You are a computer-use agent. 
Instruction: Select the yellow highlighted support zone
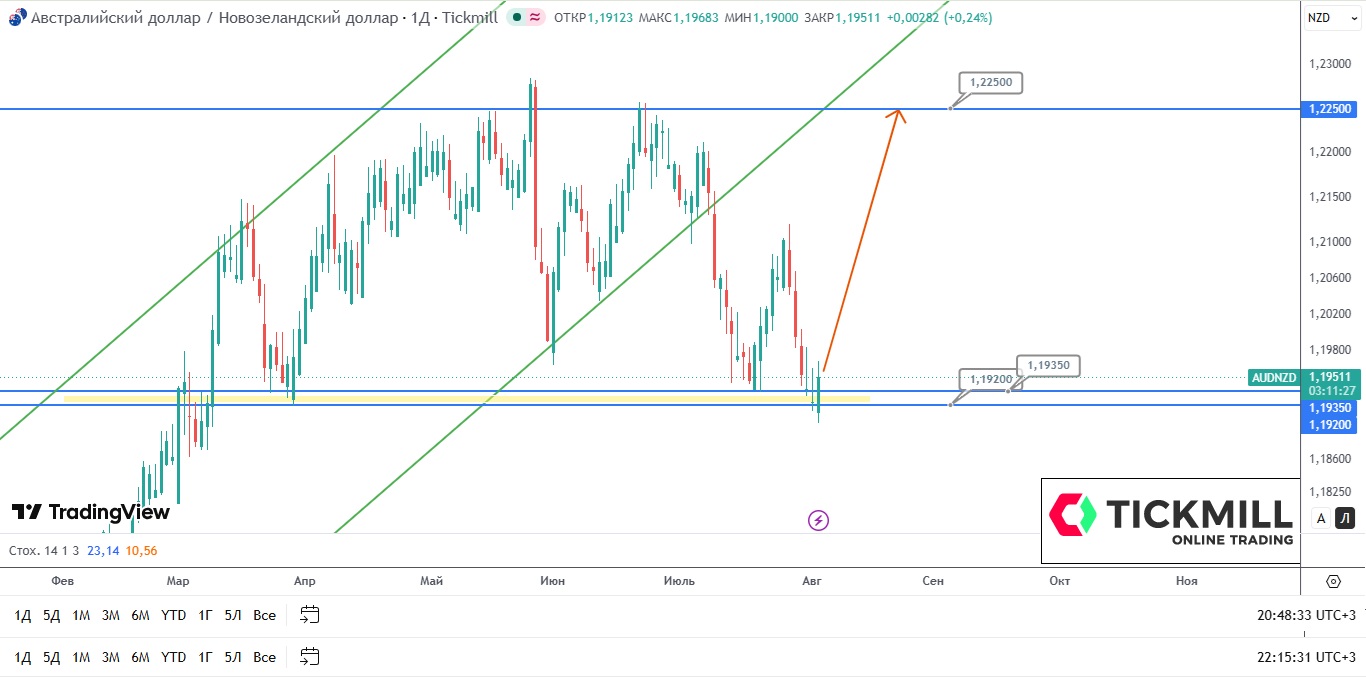pos(466,399)
